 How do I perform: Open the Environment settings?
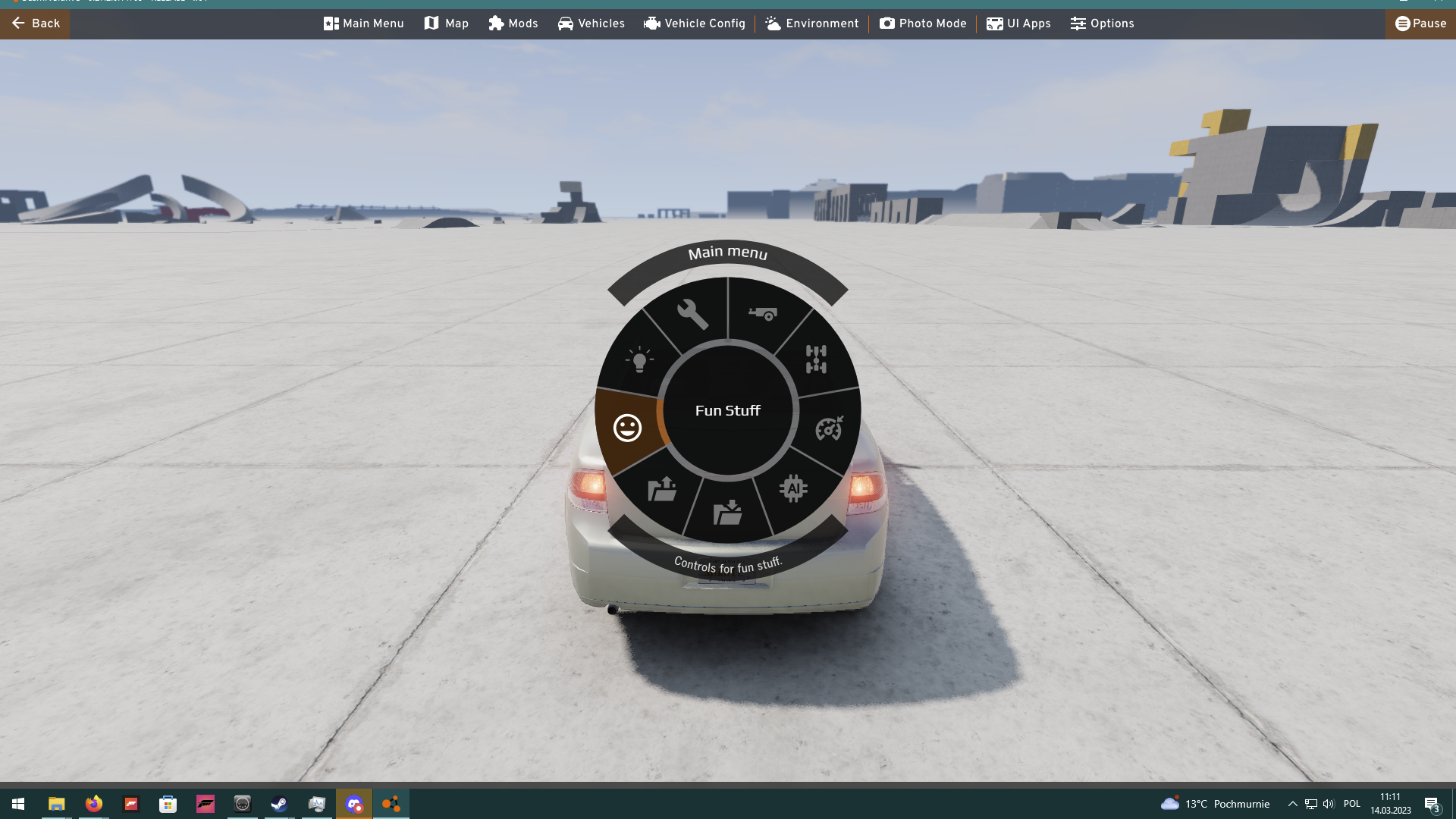812,24
